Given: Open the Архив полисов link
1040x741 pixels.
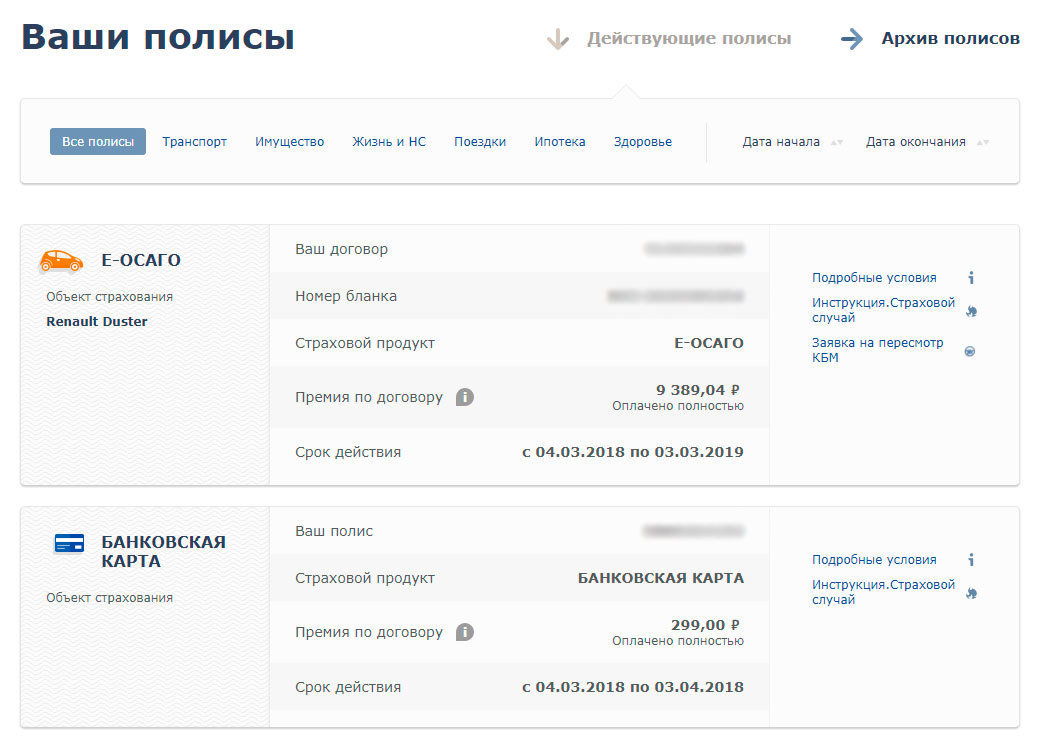Looking at the screenshot, I should coord(950,38).
